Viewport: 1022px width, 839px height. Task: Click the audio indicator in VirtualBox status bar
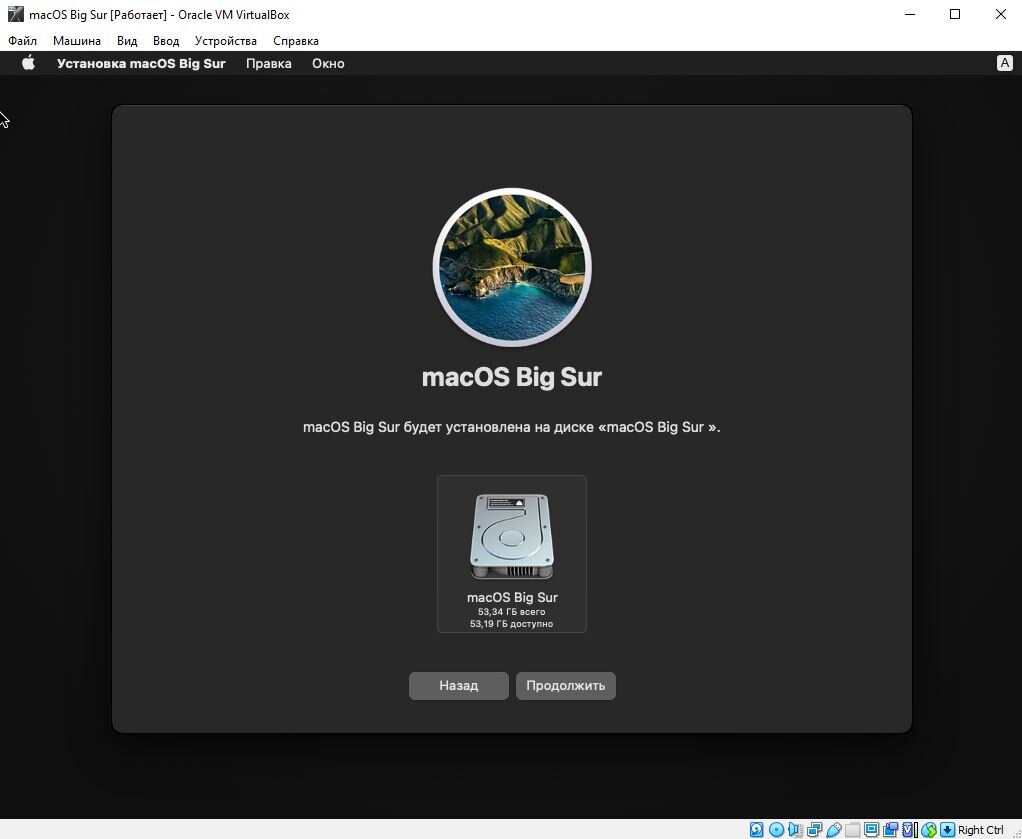click(x=795, y=830)
